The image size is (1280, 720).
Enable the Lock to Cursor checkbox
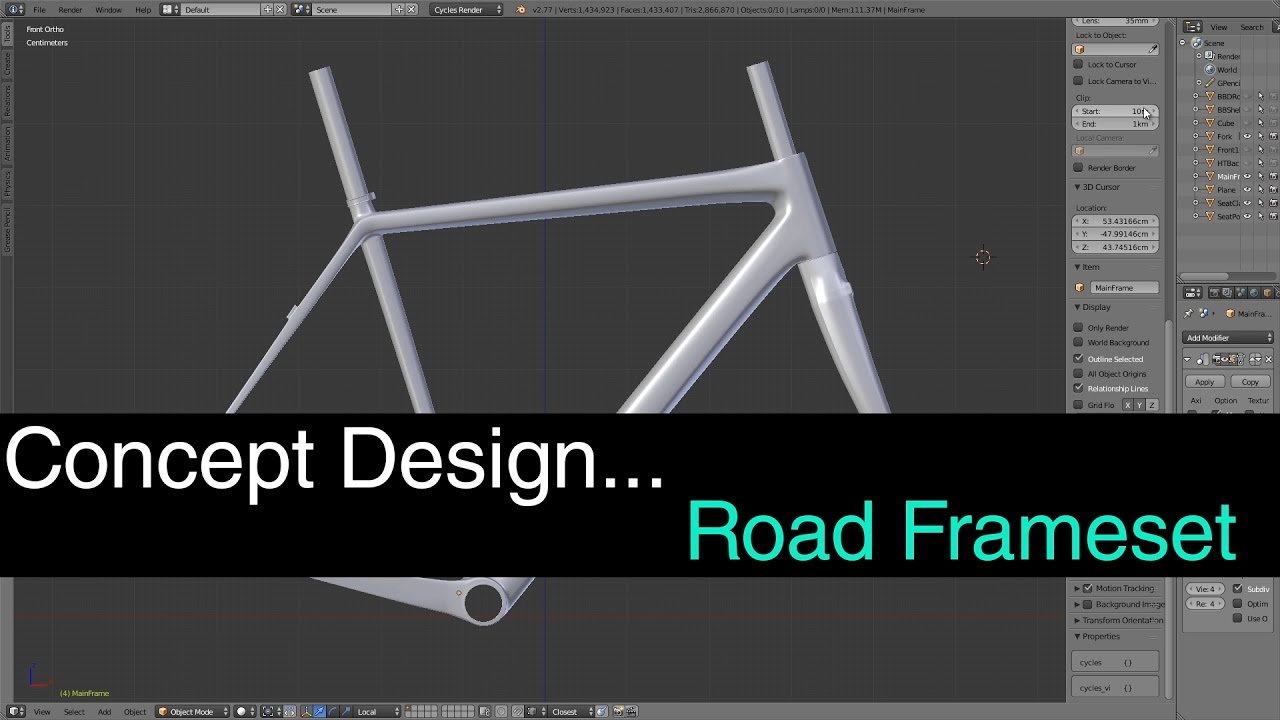[1078, 64]
